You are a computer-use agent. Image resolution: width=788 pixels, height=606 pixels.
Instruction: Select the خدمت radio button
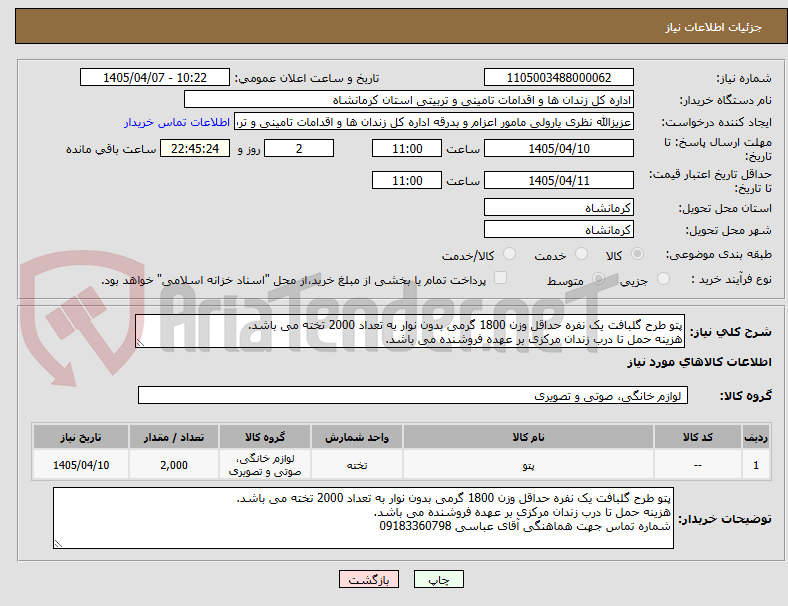coord(581,254)
